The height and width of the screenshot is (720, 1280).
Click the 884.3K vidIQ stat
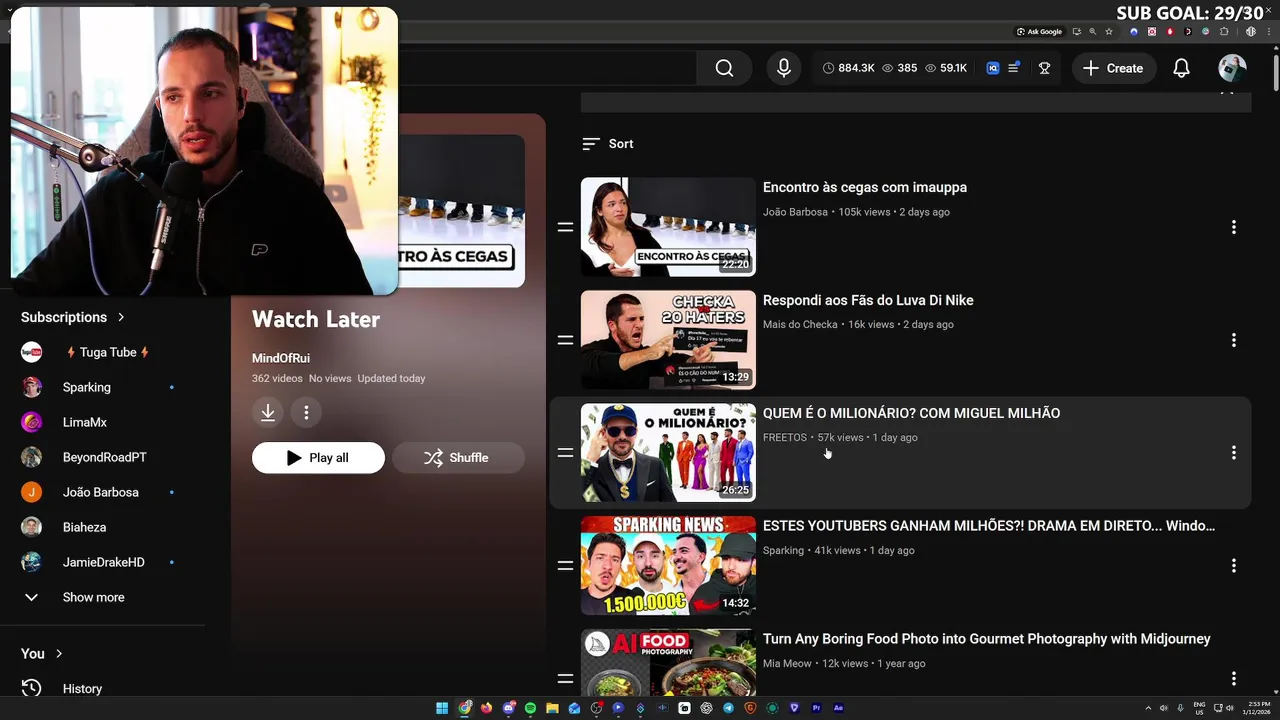pyautogui.click(x=848, y=68)
